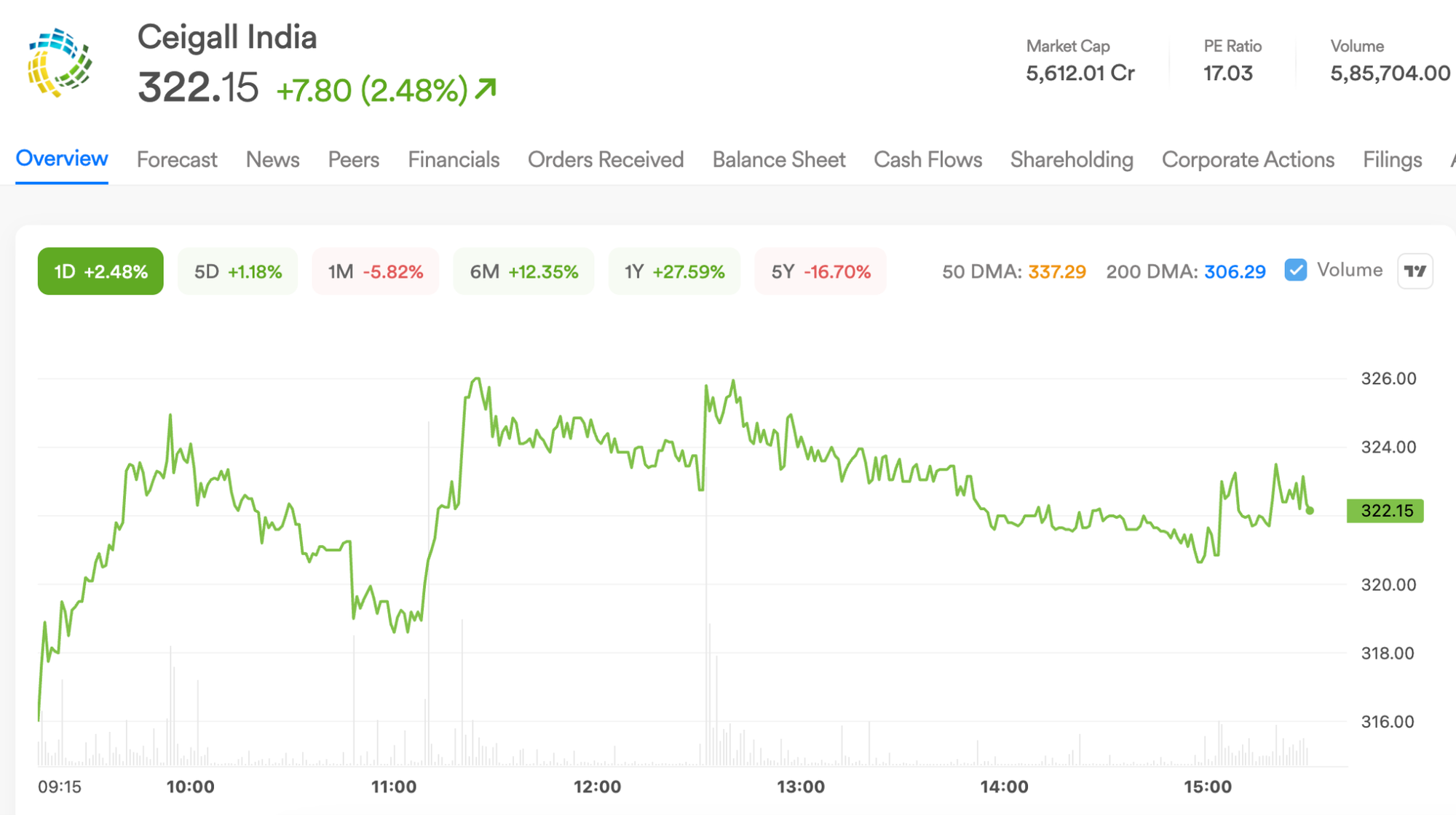1456x815 pixels.
Task: Open the Orders Received tab
Action: pos(606,159)
